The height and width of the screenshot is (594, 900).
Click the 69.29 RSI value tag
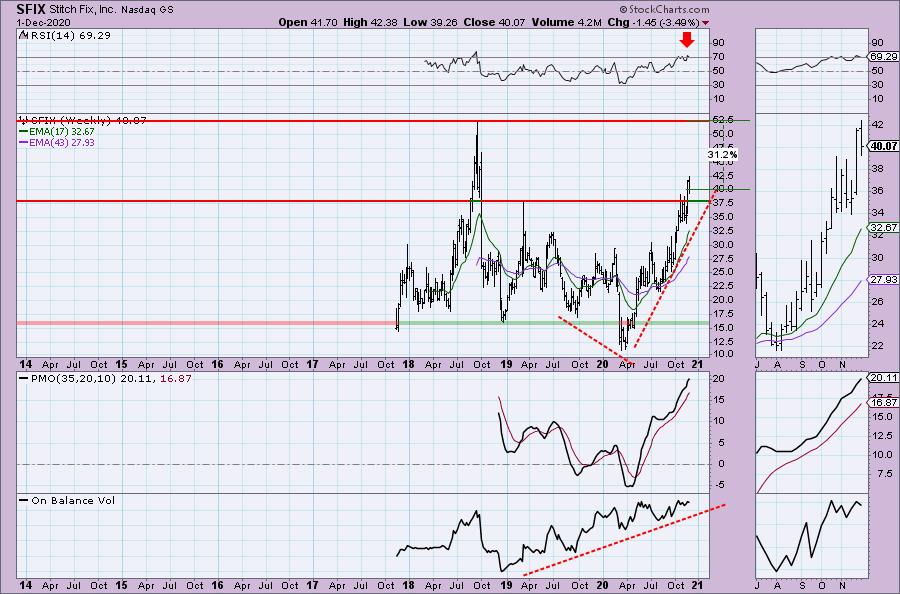[x=884, y=57]
